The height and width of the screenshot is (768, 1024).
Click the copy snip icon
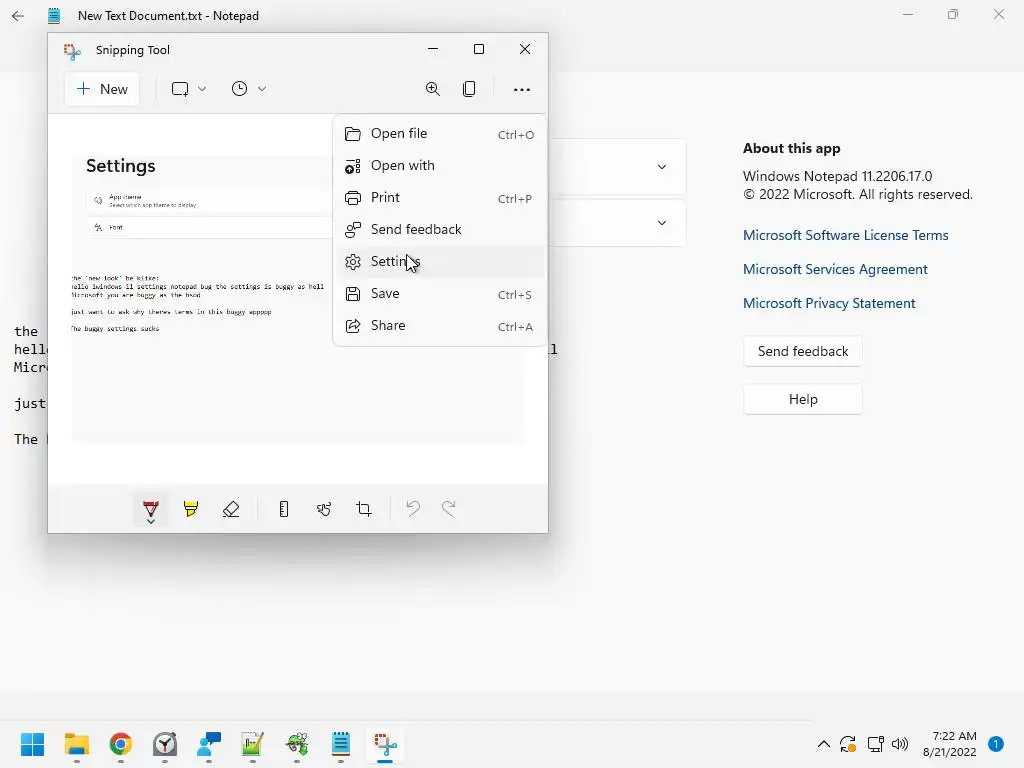click(x=469, y=89)
